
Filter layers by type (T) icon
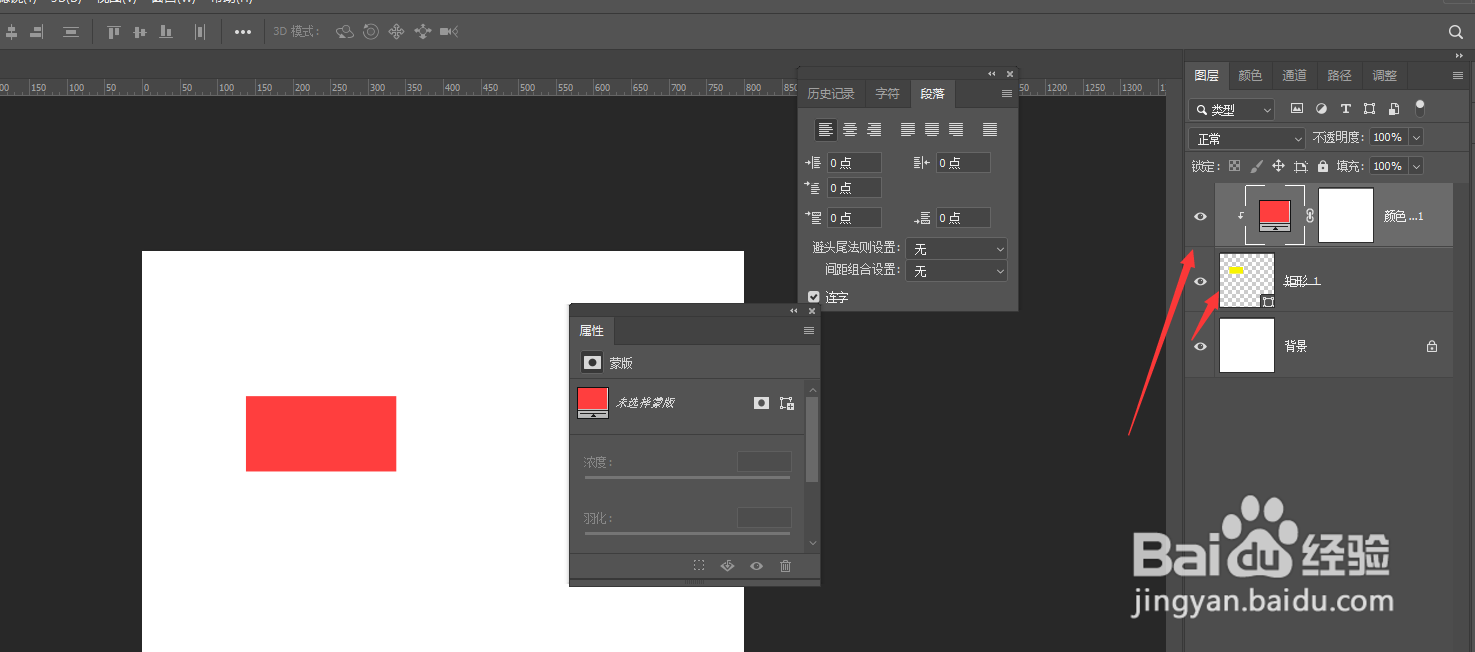tap(1345, 108)
